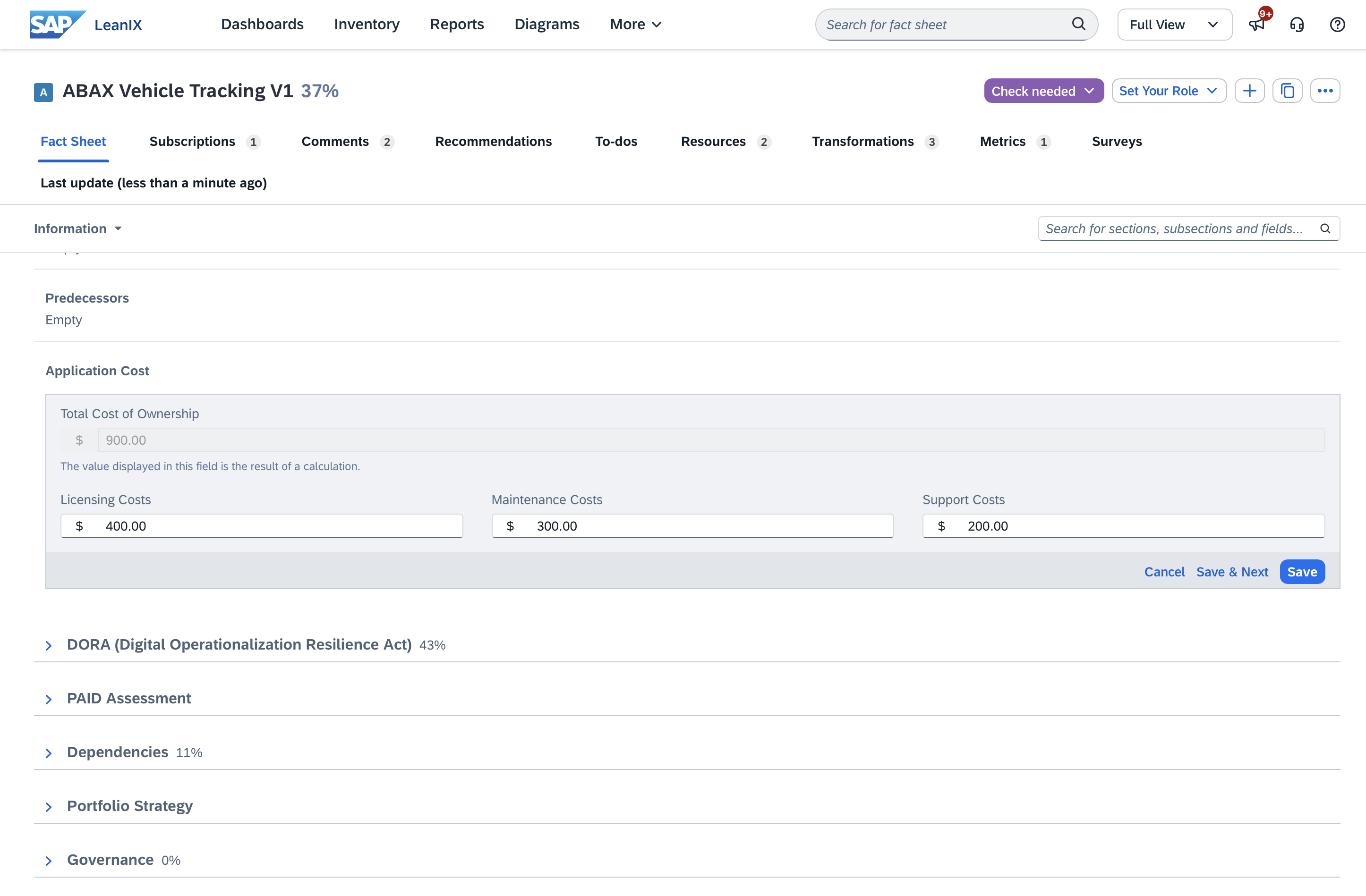This screenshot has height=896, width=1366.
Task: Cancel the Application Cost edit
Action: pyautogui.click(x=1164, y=572)
